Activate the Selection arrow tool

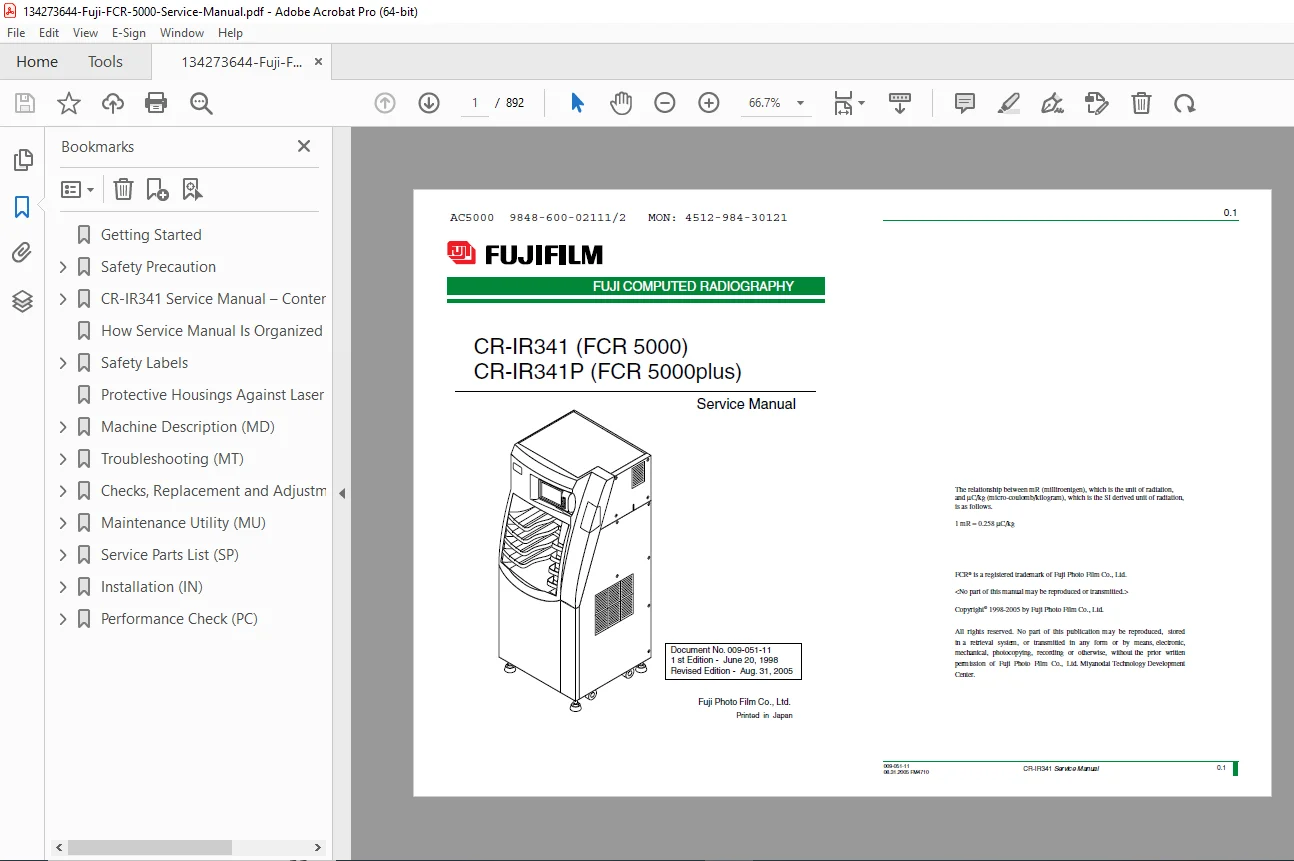point(577,103)
